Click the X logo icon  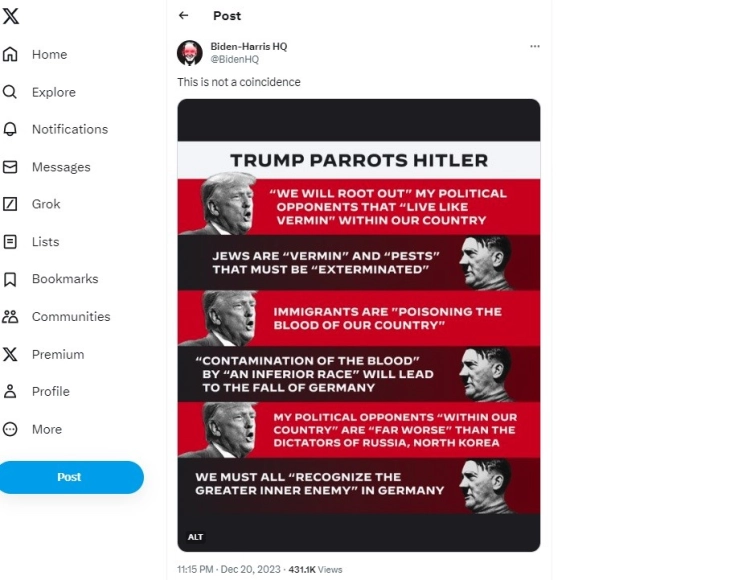pos(10,16)
